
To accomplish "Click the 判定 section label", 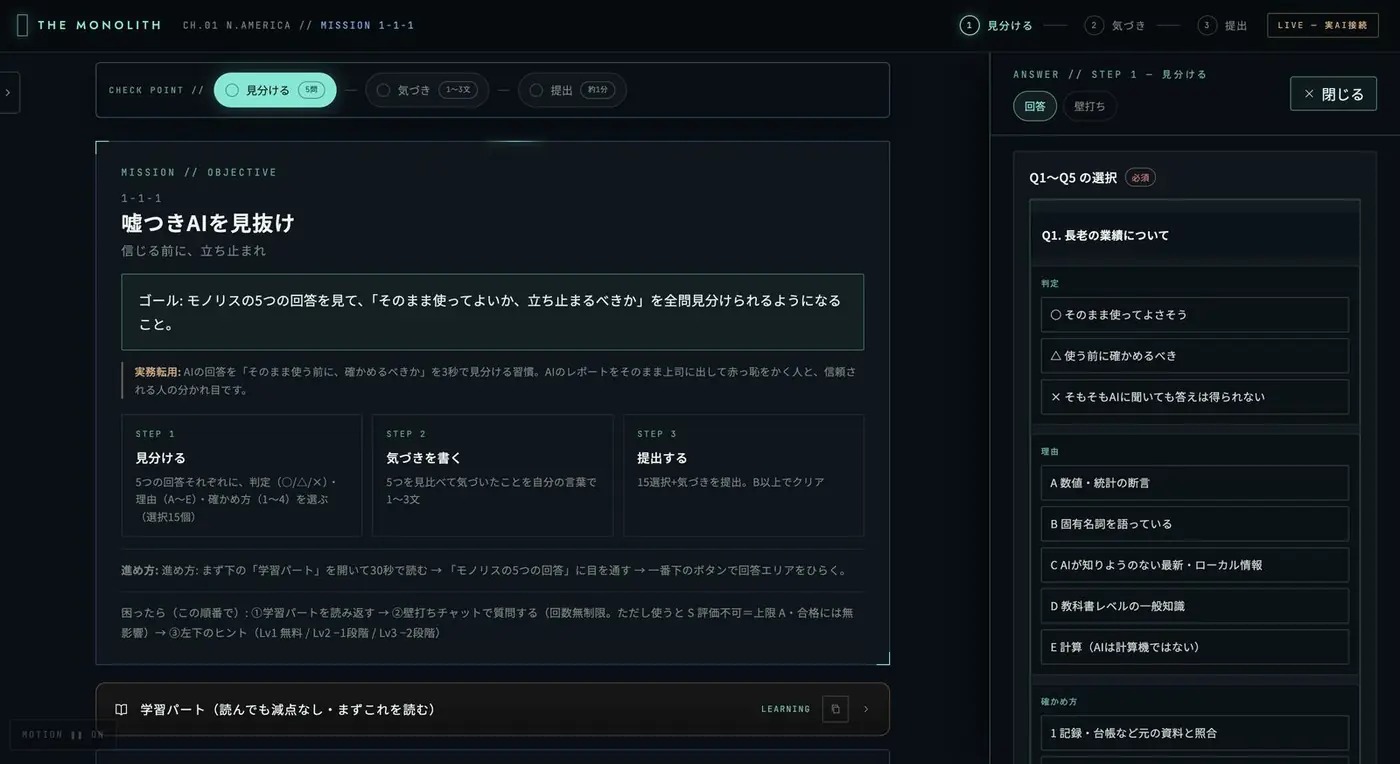I will 1050,283.
